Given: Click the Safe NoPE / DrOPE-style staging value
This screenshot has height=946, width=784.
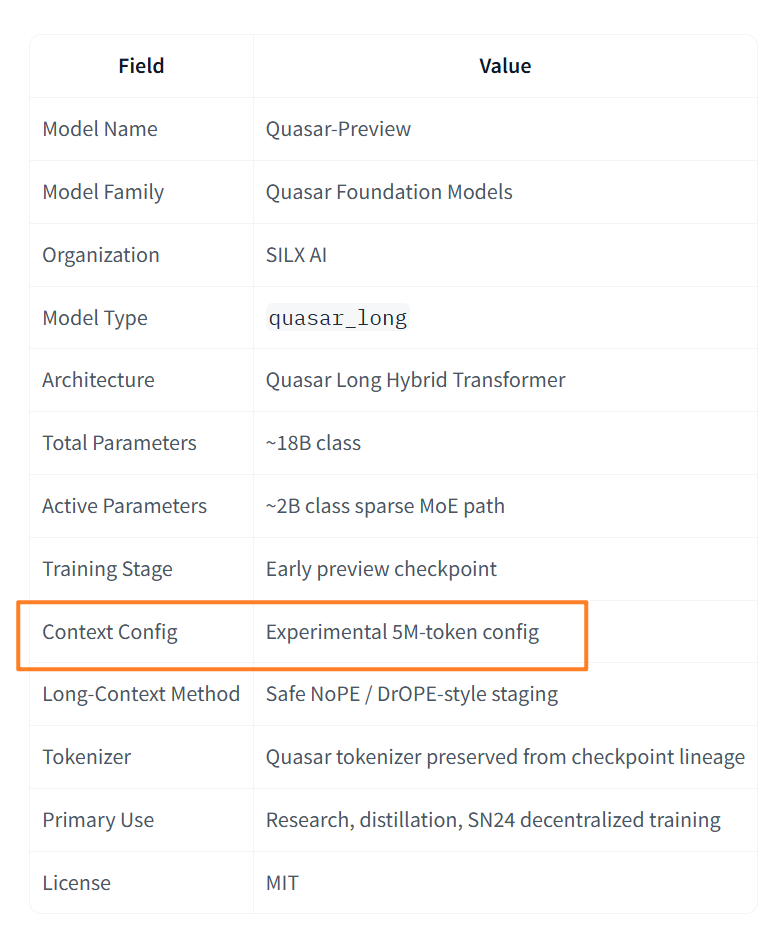Looking at the screenshot, I should [x=412, y=694].
